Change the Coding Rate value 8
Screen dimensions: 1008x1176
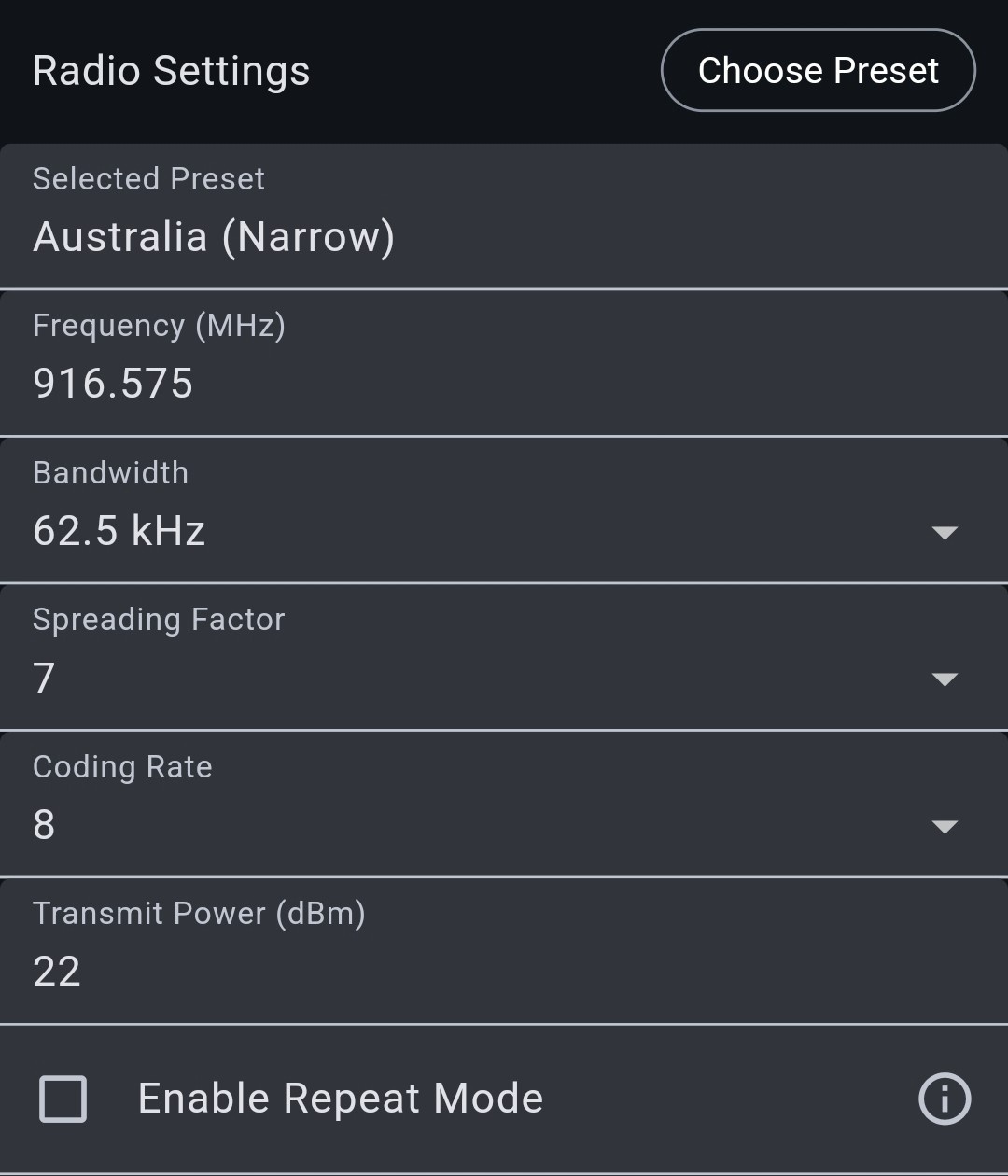(45, 825)
